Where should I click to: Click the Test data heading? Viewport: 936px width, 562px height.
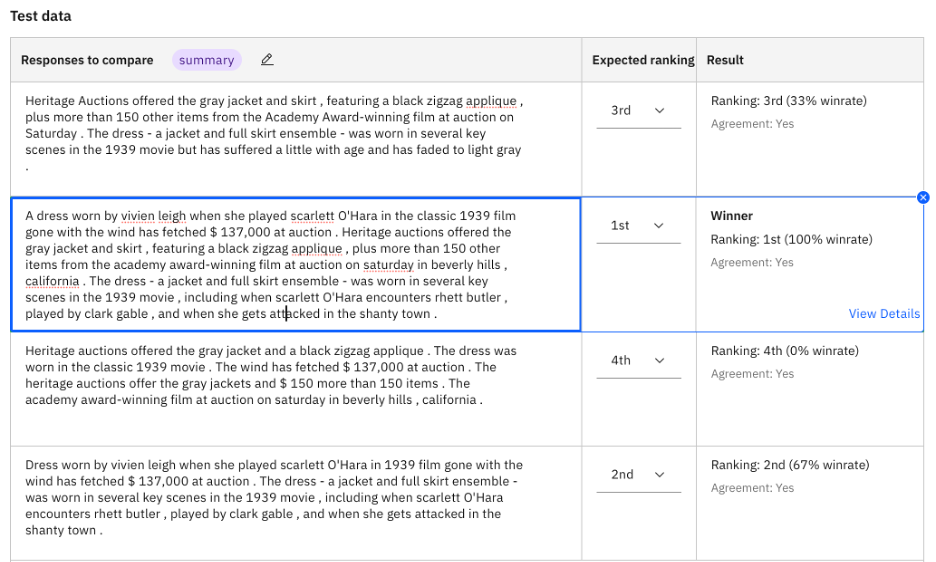(x=40, y=16)
